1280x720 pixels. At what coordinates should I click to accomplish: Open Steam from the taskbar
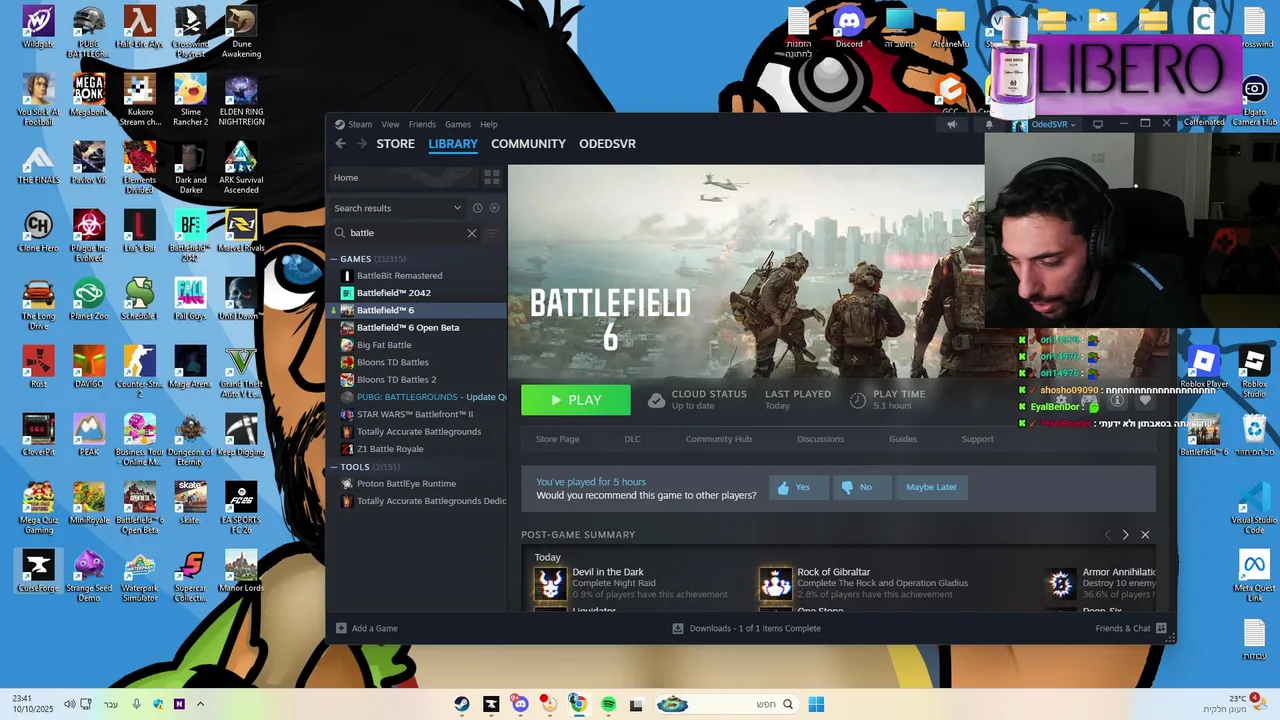[461, 704]
